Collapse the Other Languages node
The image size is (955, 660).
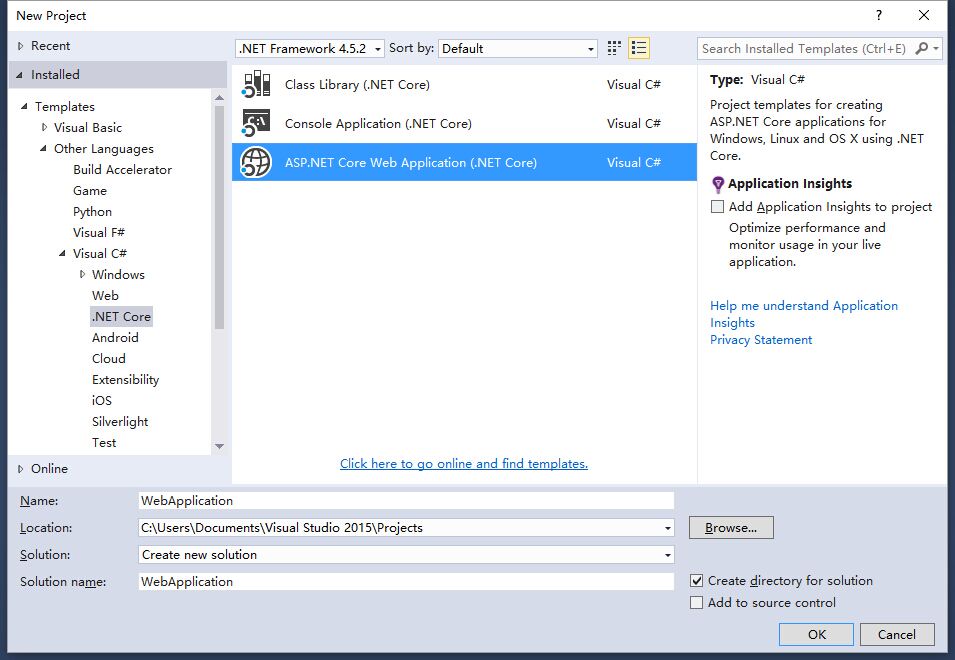point(43,149)
